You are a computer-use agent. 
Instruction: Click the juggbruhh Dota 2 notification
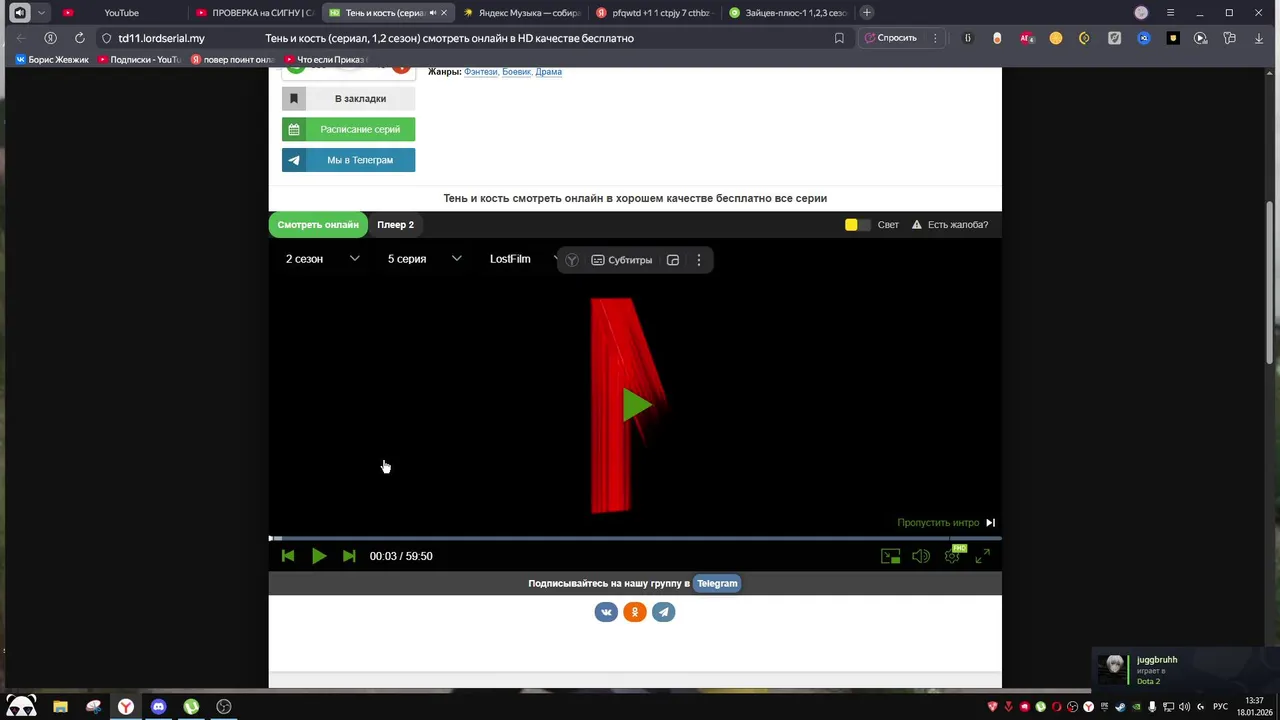coord(1185,668)
